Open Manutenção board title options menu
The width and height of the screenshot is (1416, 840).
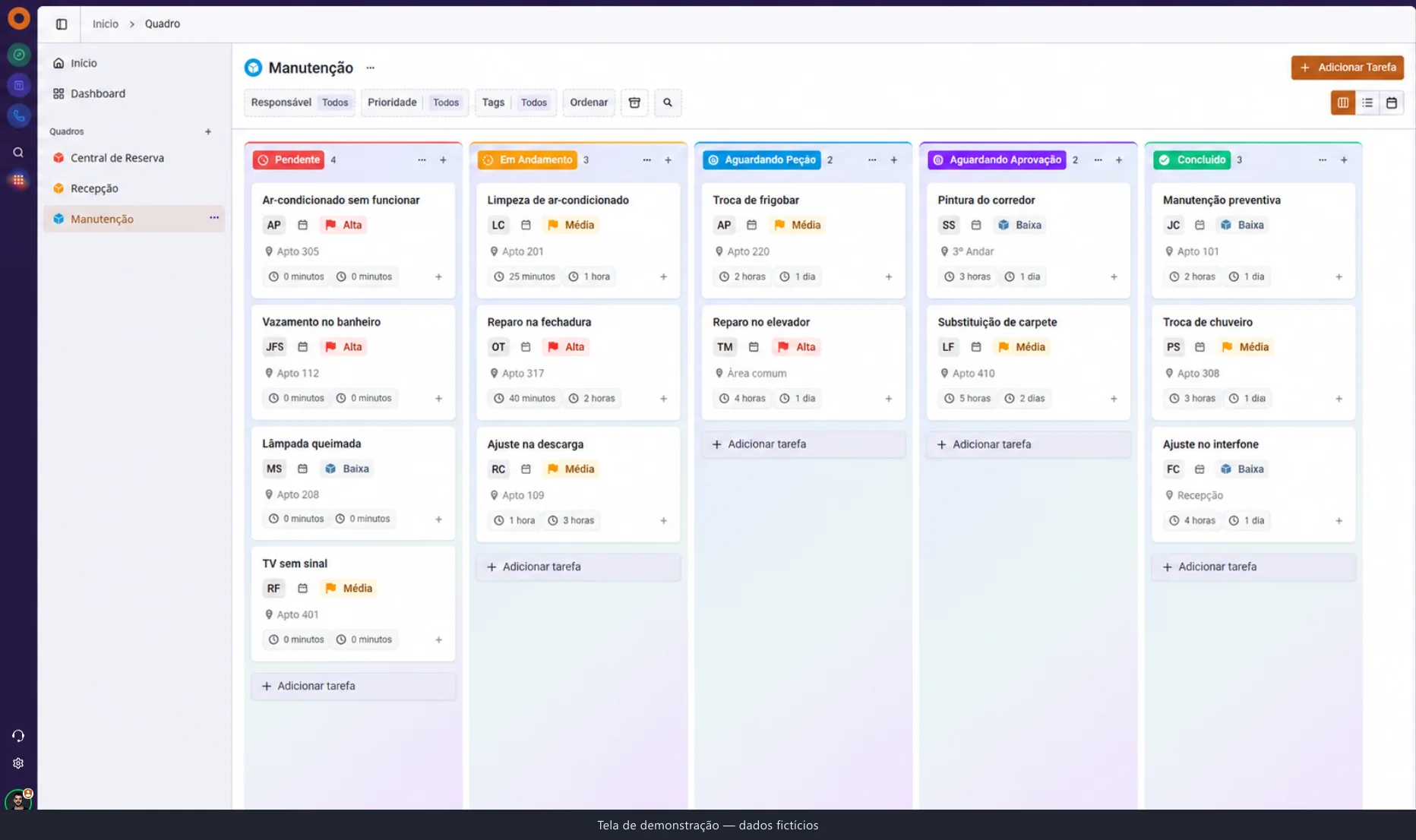[371, 68]
